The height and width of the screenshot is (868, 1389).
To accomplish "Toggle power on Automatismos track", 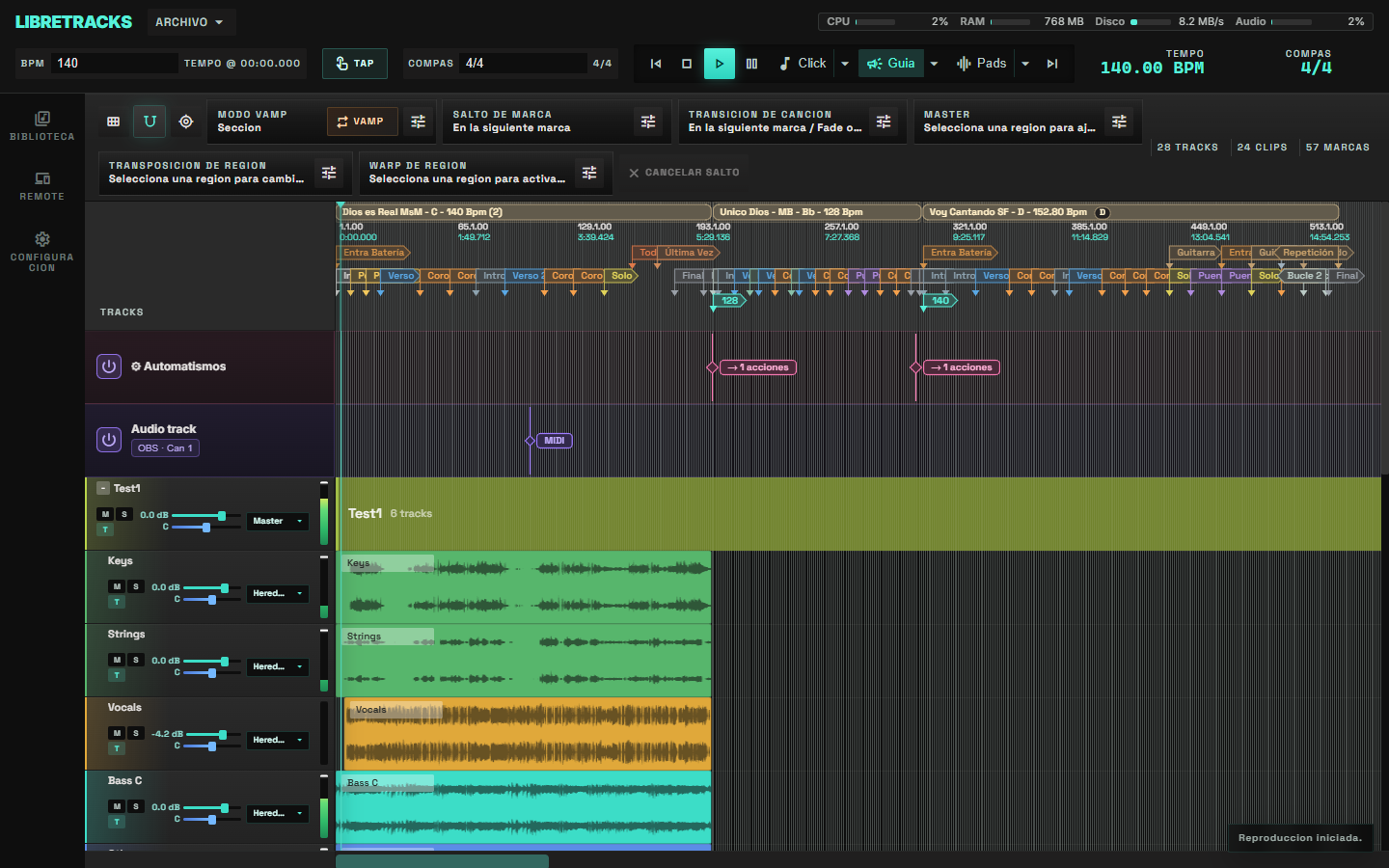I will [x=109, y=366].
